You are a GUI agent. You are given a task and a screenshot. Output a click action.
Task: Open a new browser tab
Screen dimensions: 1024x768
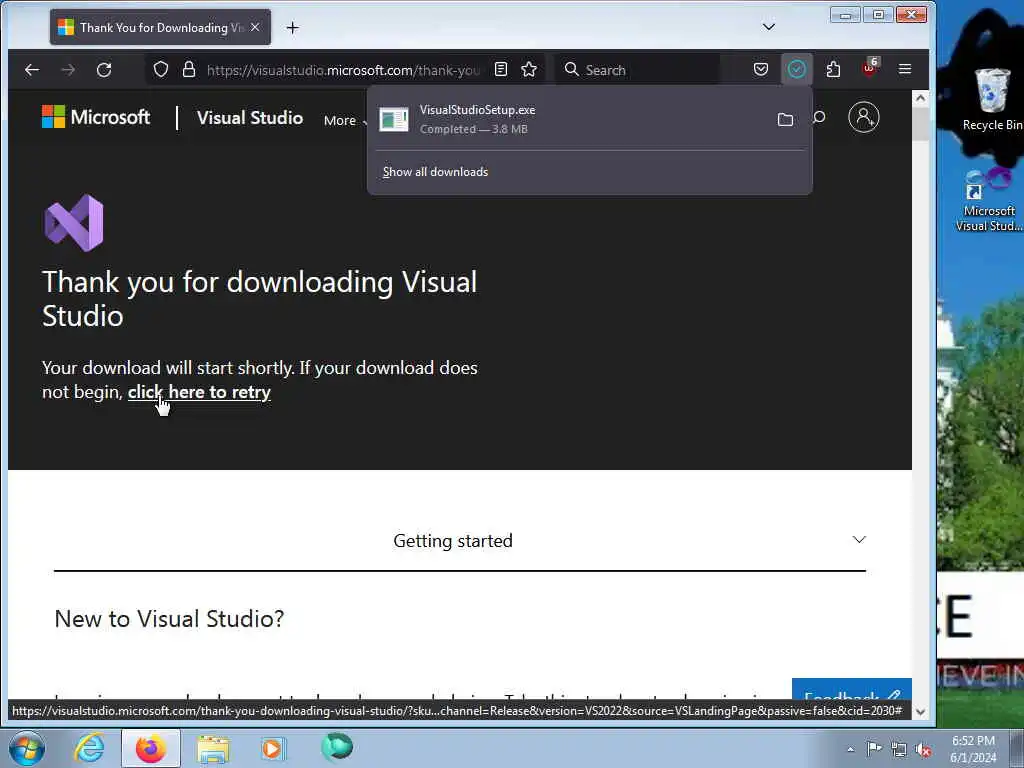click(x=293, y=27)
